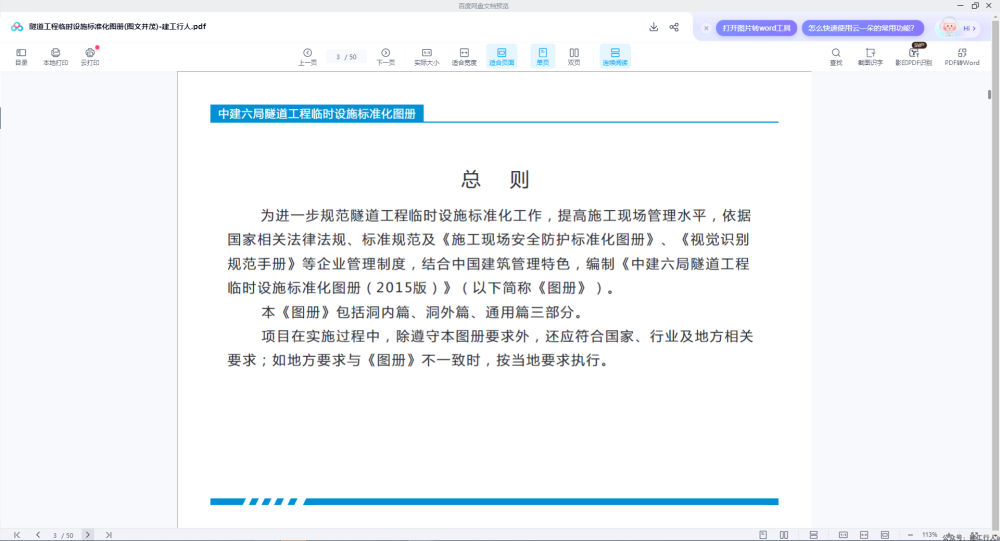
Task: Open the 目录 table of contents panel
Action: click(x=21, y=56)
